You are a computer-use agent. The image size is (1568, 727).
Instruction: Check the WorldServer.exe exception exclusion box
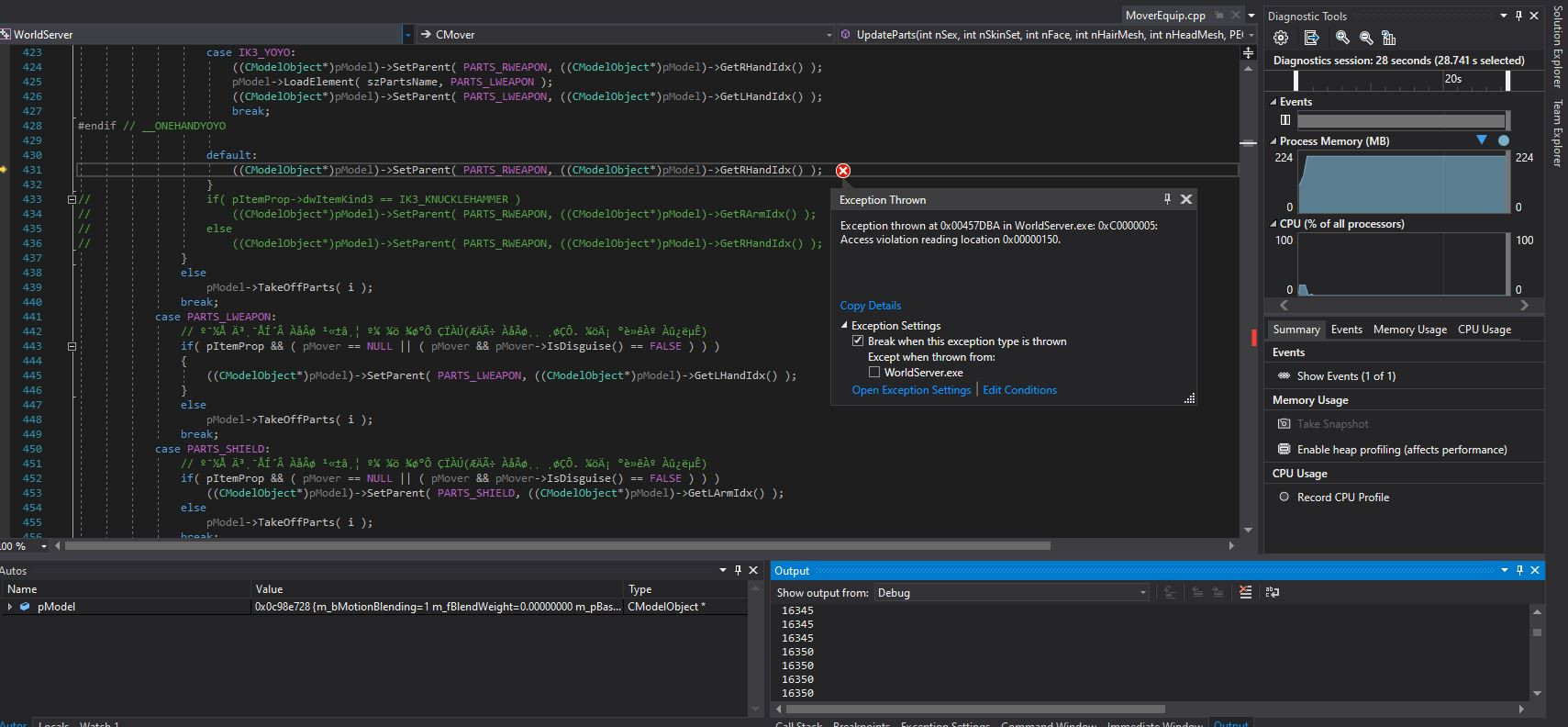(x=874, y=372)
